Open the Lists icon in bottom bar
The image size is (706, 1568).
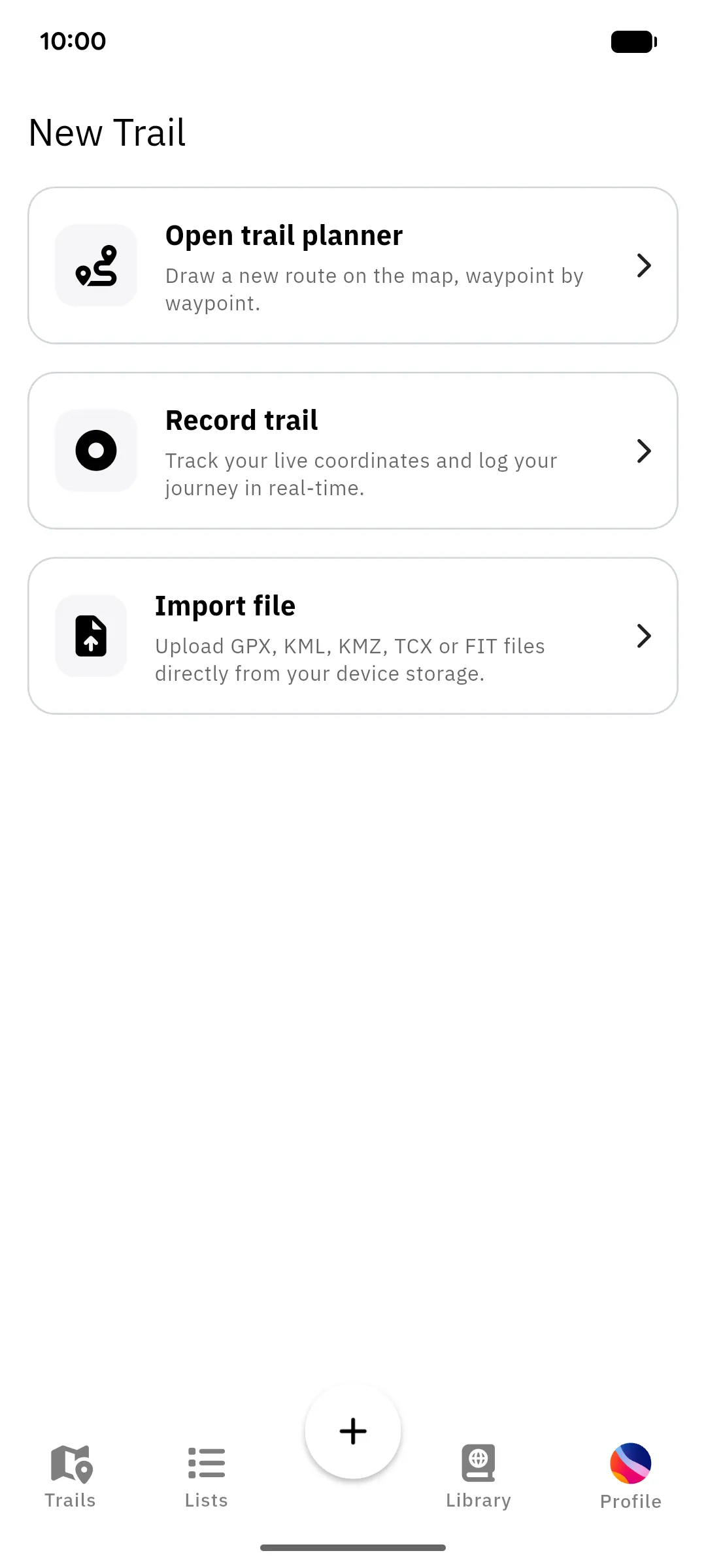pos(207,1463)
